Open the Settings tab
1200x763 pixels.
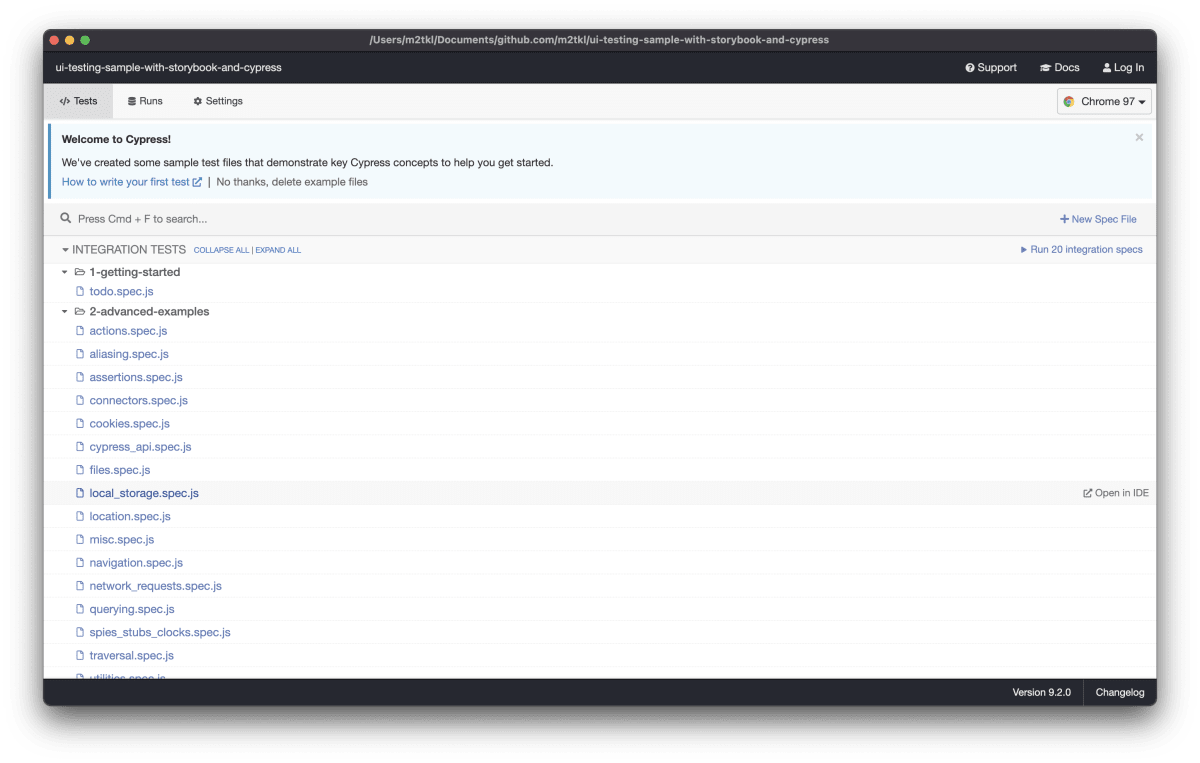click(218, 101)
